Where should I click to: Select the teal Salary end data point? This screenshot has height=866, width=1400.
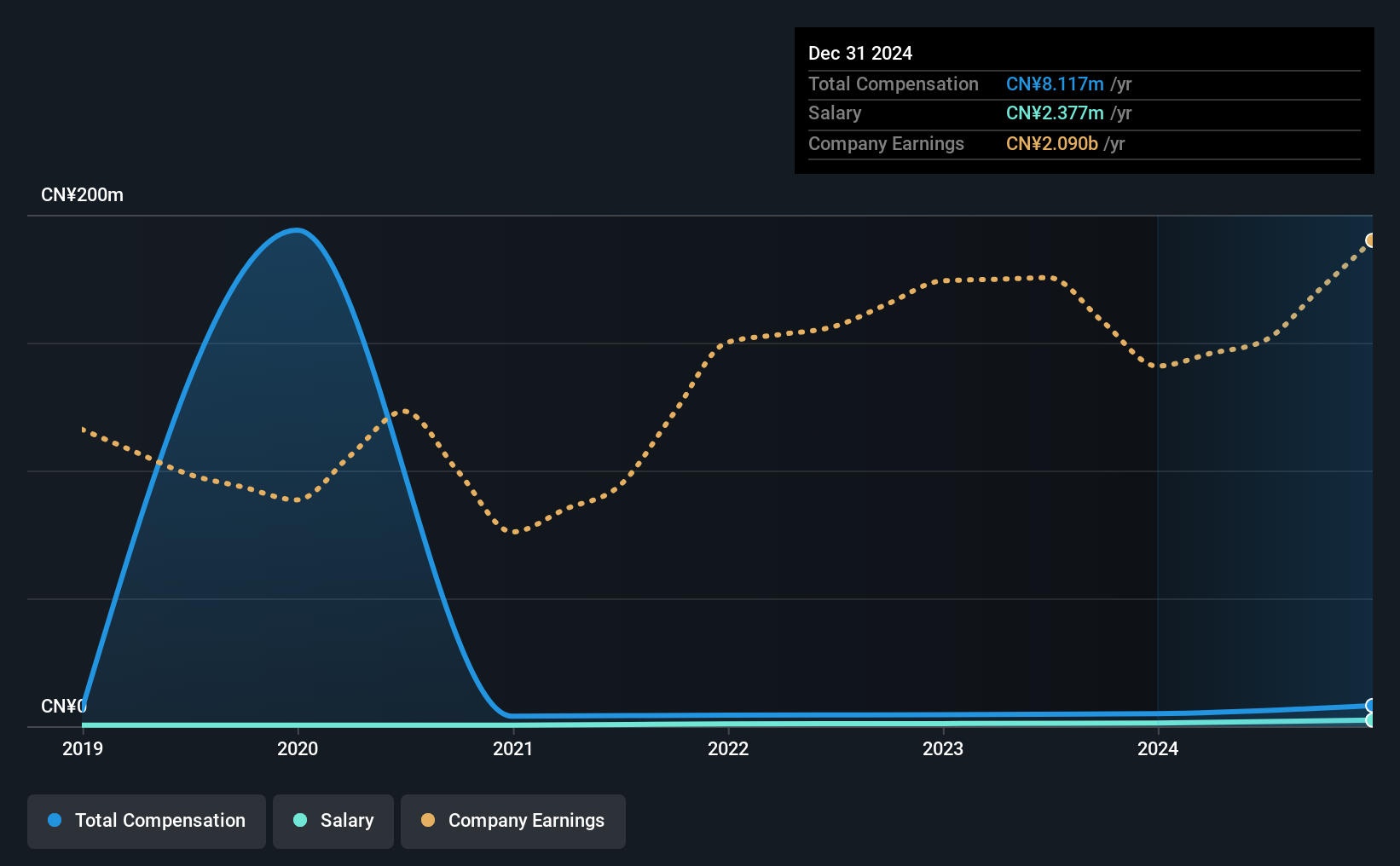[1370, 720]
